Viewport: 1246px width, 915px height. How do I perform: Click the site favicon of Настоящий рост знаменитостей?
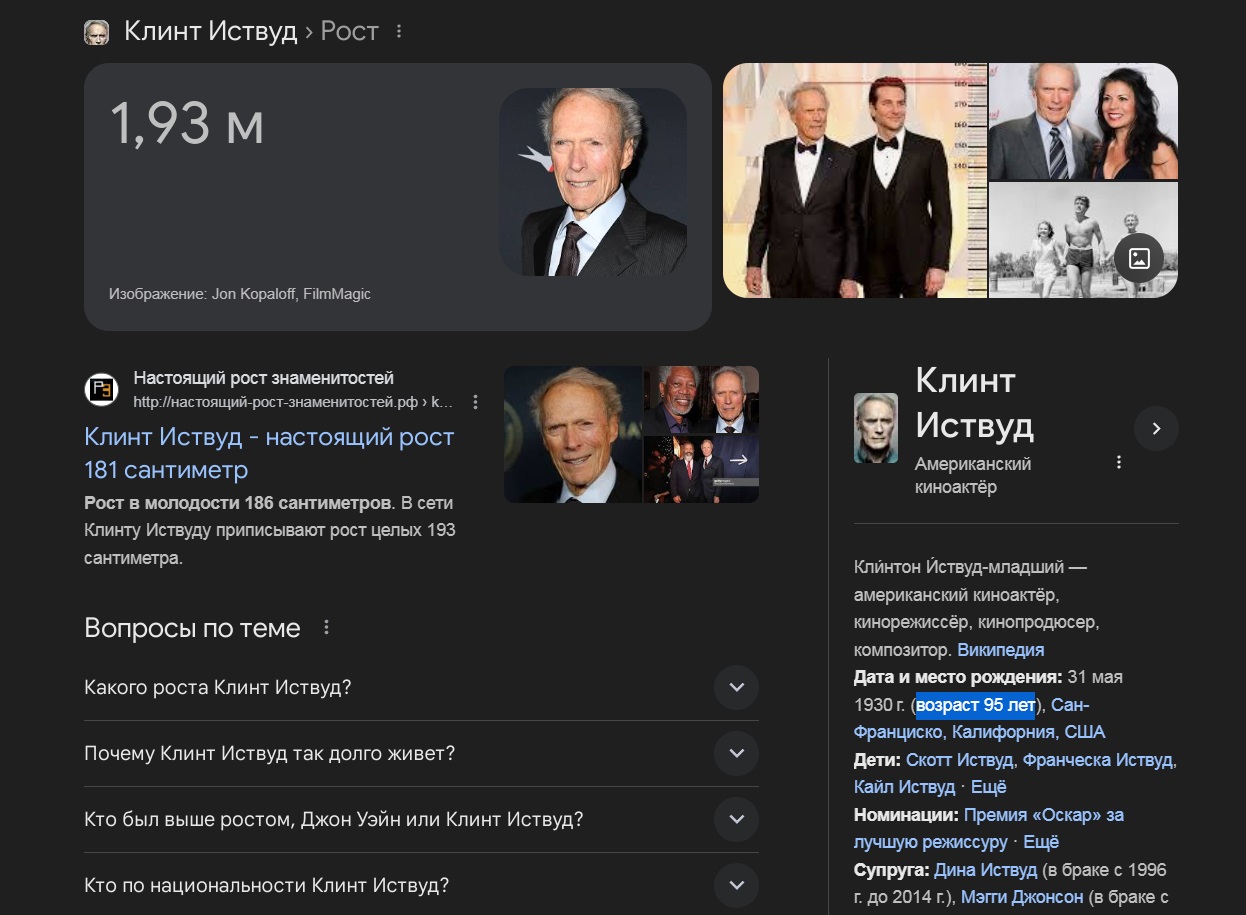pyautogui.click(x=101, y=389)
